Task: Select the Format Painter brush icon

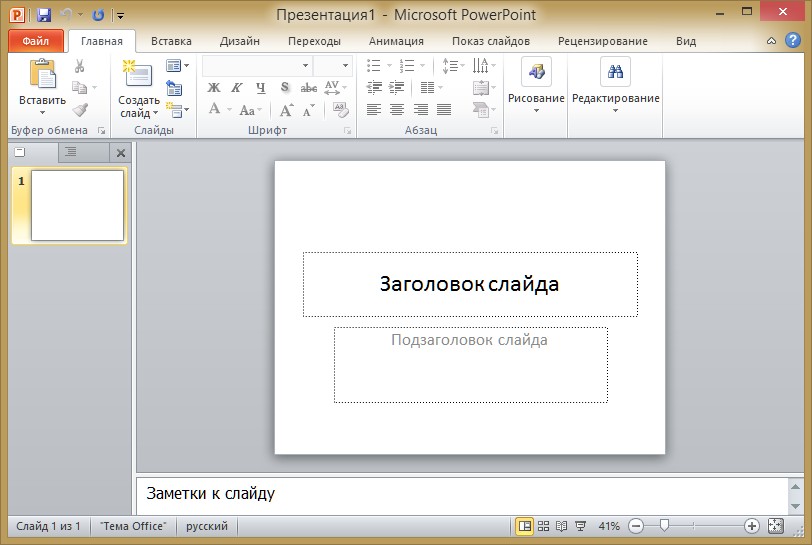Action: pyautogui.click(x=80, y=110)
